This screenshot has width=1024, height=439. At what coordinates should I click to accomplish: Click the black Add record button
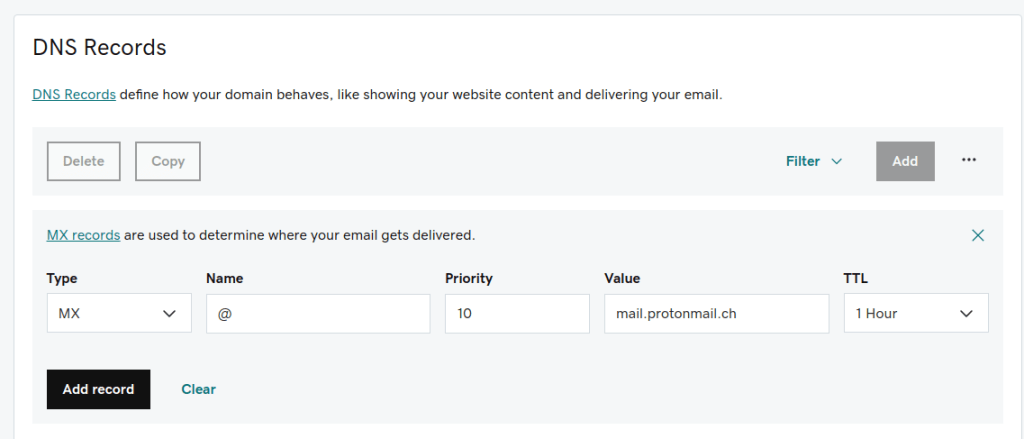pos(98,389)
